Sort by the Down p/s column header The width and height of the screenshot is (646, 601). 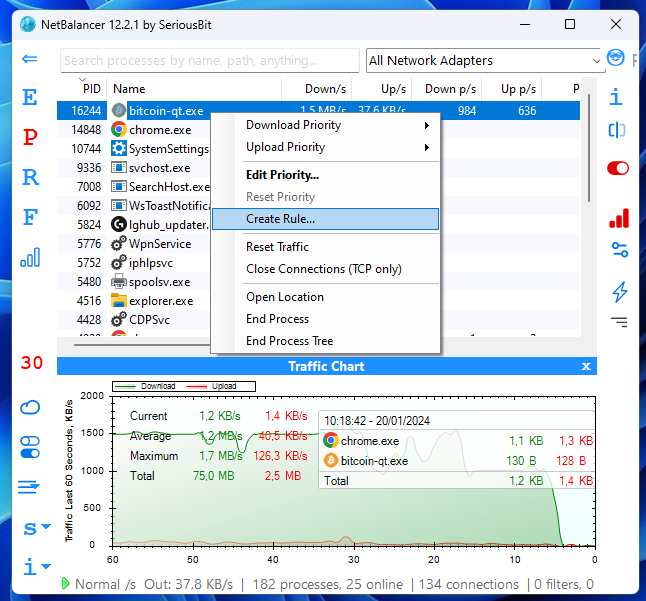click(x=447, y=89)
